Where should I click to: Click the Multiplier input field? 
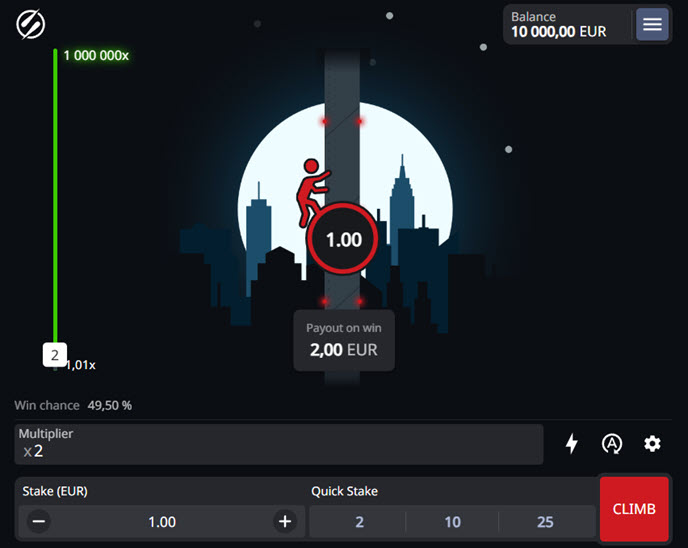pyautogui.click(x=279, y=444)
